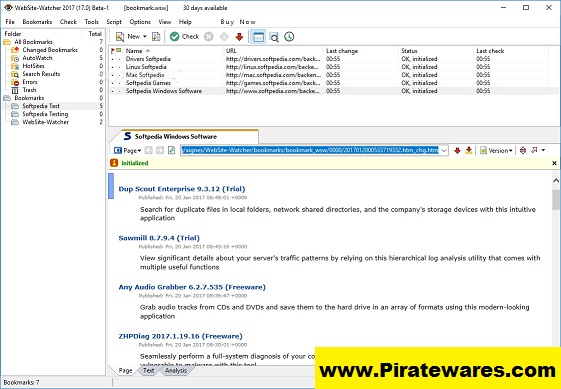Click the green clock AutoWatch icon
Viewport: 561px width, 389px height.
289,37
